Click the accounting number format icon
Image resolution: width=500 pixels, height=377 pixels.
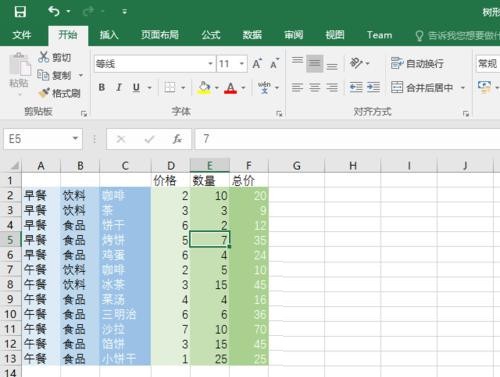(484, 87)
